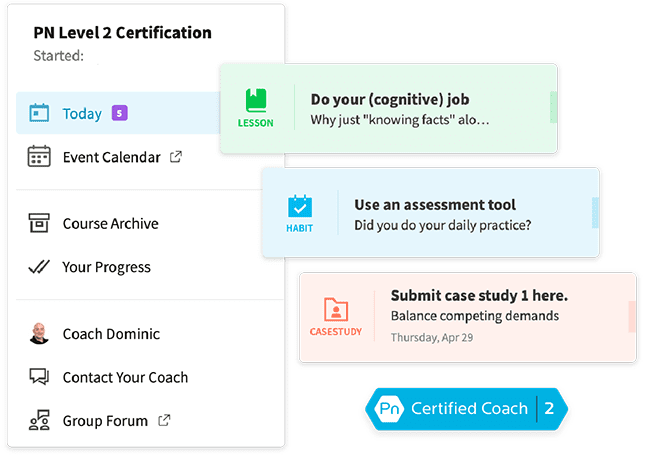
Task: Click the PN Certified Coach badge
Action: click(468, 408)
